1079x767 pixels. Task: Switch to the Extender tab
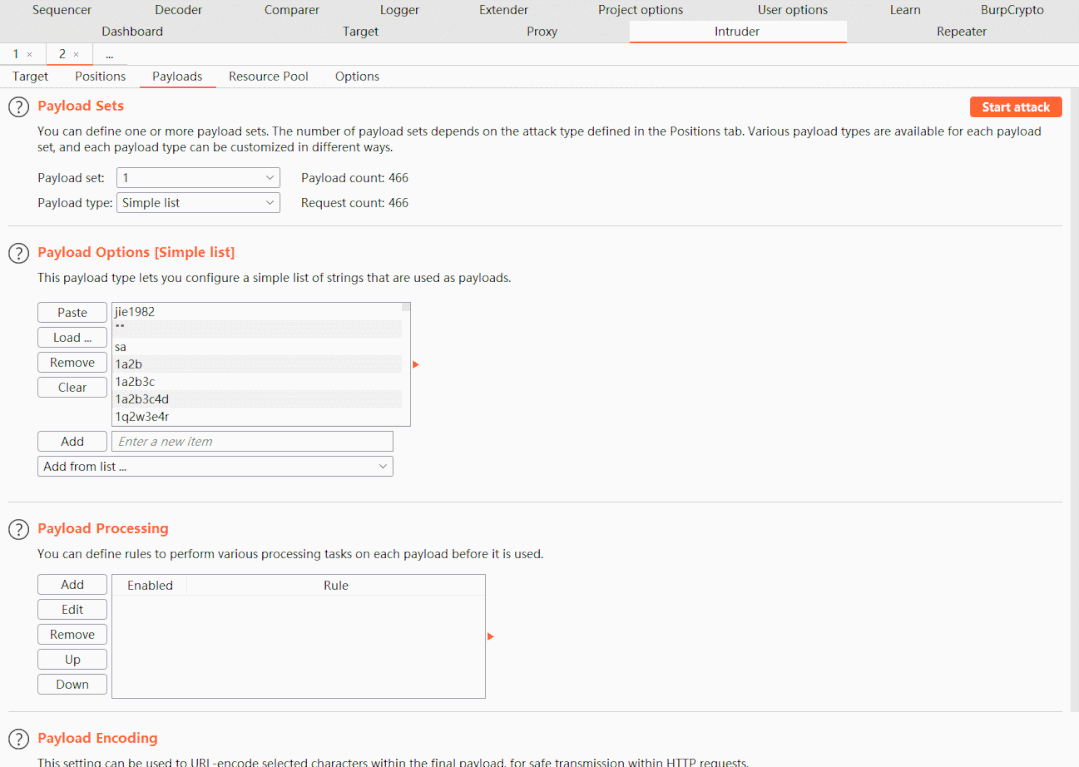[504, 10]
